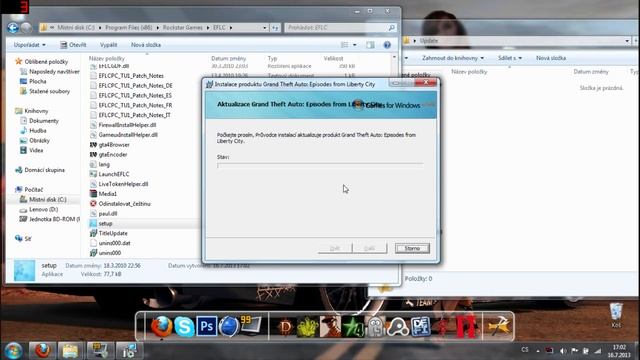Image resolution: width=640 pixels, height=360 pixels.
Task: Click the forward navigation arrow in EFLC window
Action: pyautogui.click(x=27, y=27)
